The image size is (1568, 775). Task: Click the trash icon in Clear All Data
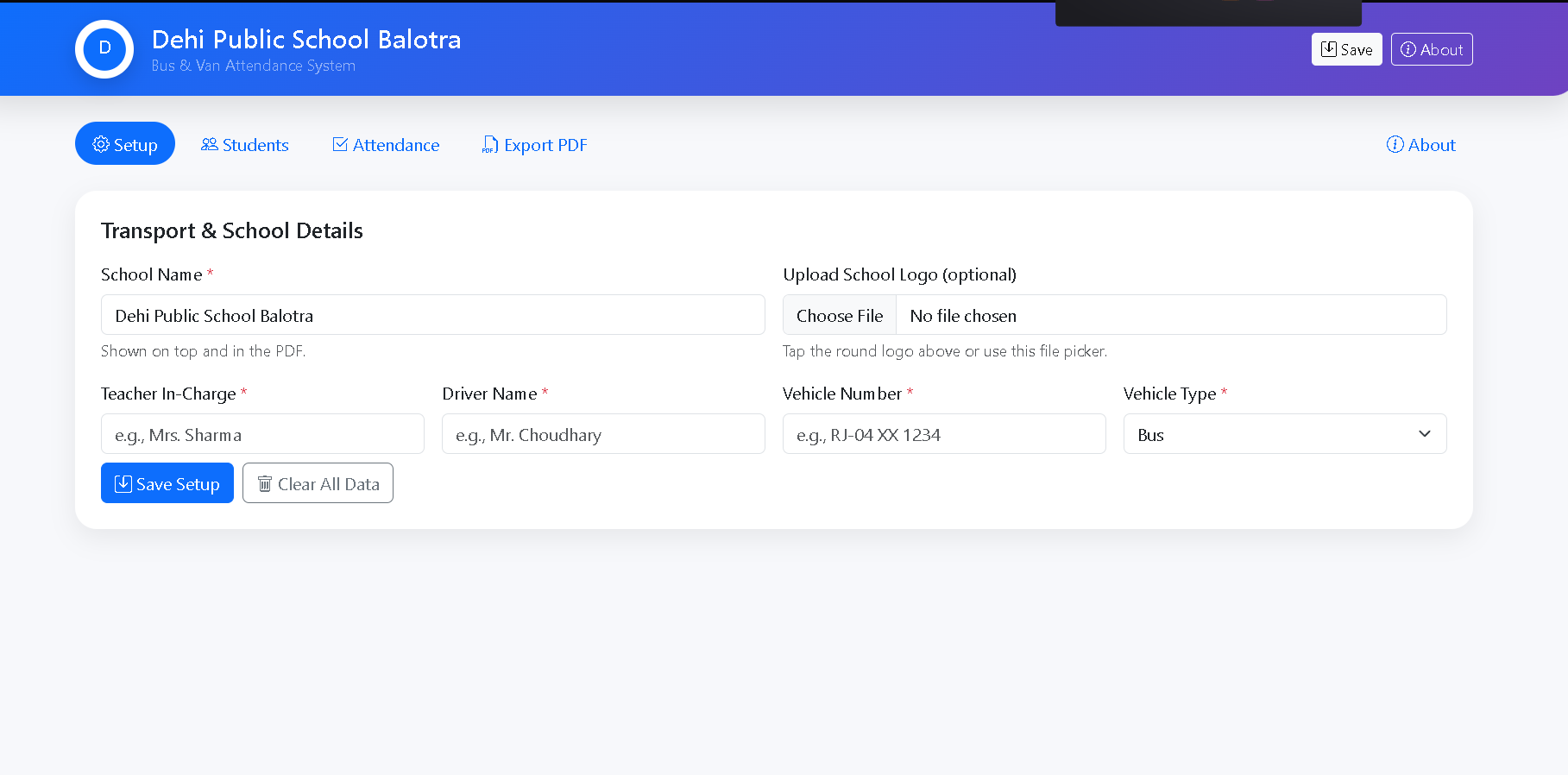[x=264, y=484]
